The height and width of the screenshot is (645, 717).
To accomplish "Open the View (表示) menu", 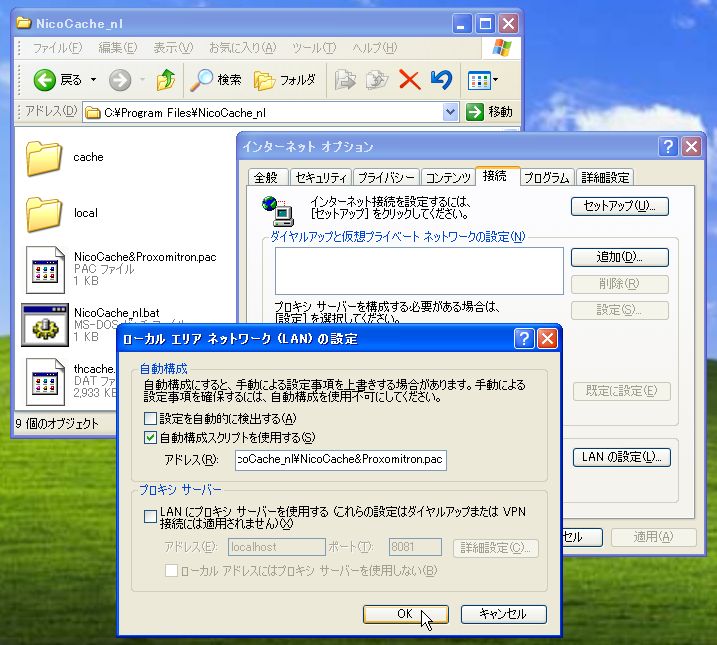I will click(173, 48).
